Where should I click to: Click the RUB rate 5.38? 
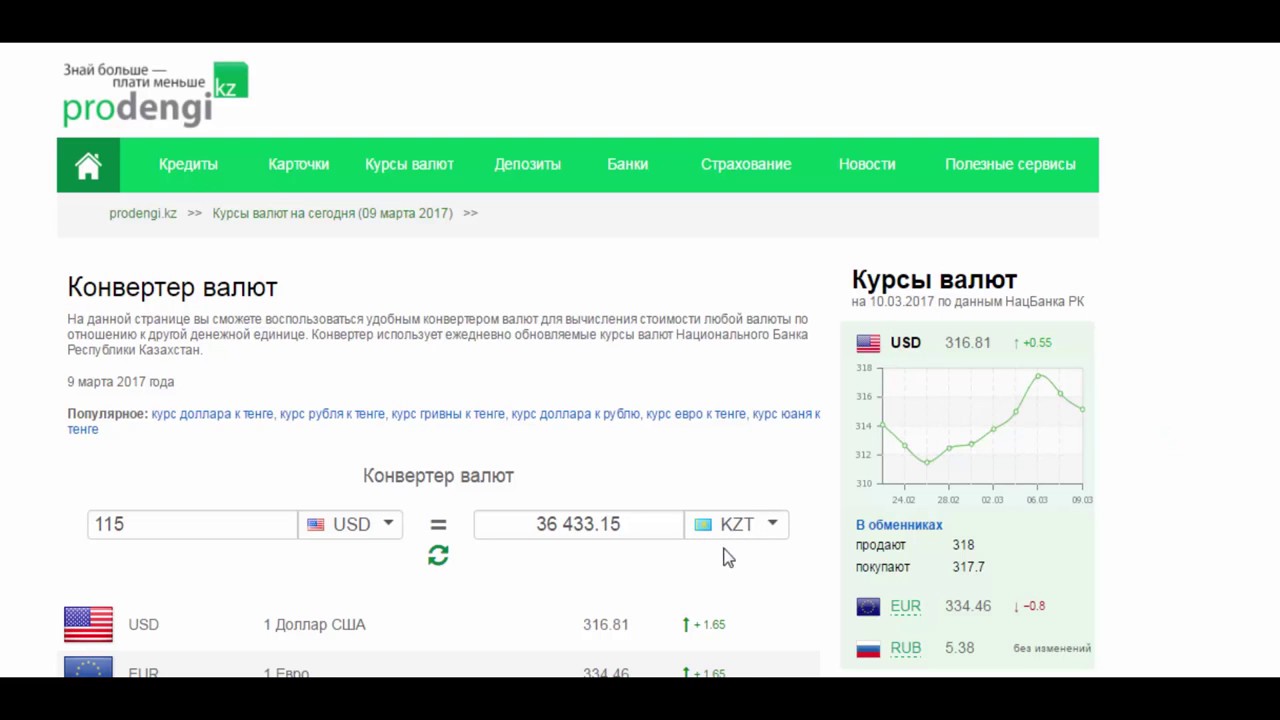tap(960, 648)
